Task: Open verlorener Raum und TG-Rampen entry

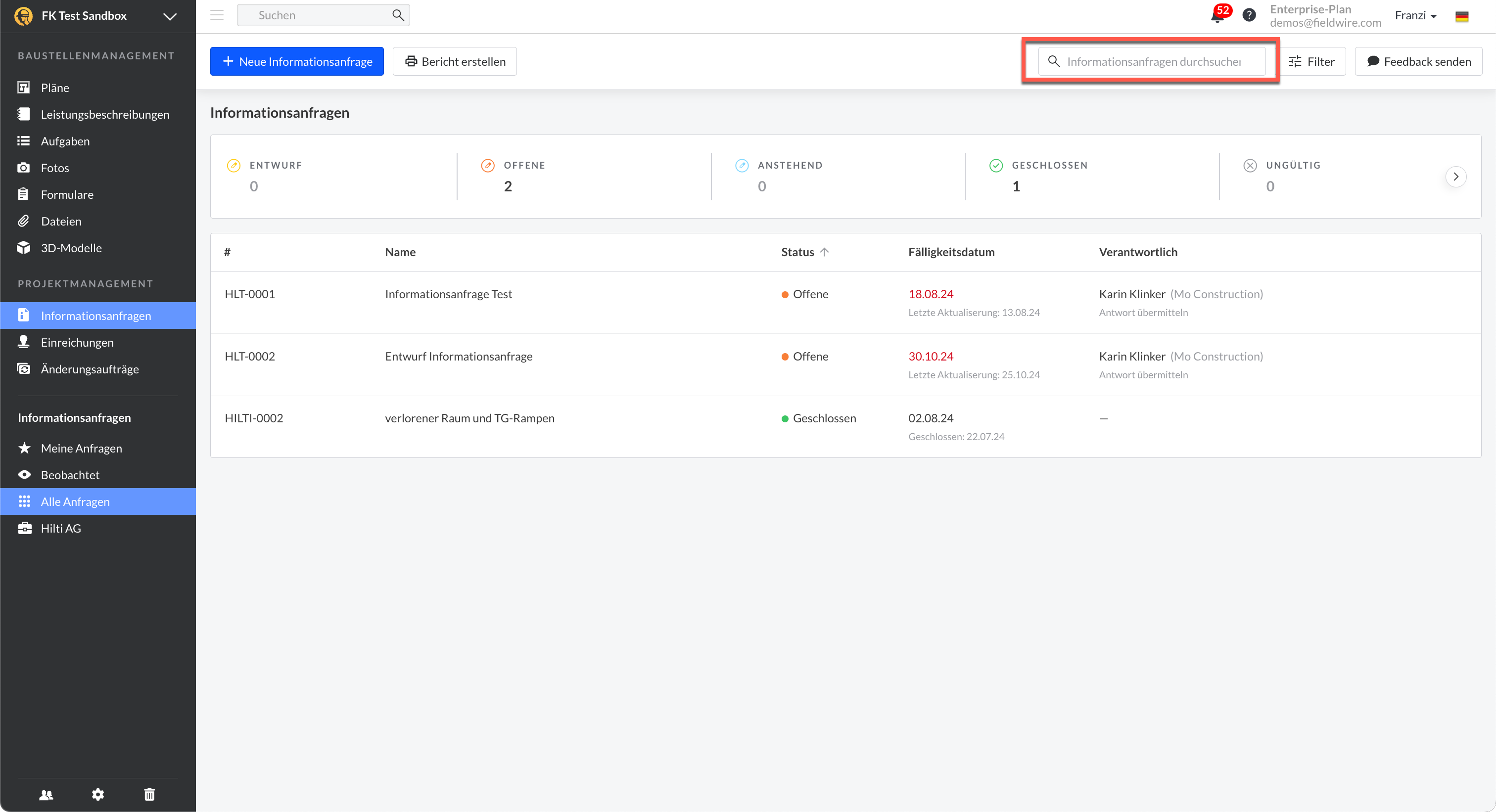Action: click(x=470, y=418)
